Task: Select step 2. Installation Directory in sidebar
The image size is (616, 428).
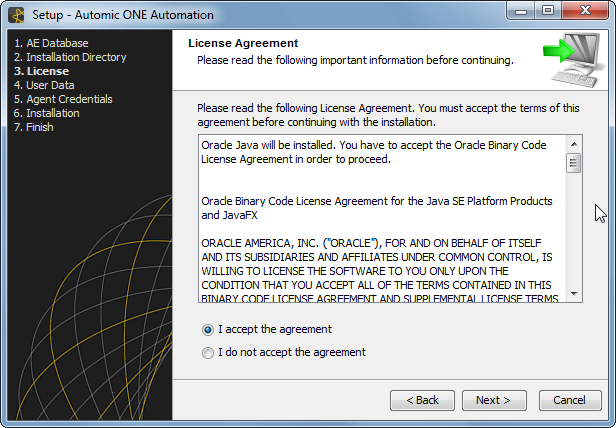Action: pyautogui.click(x=70, y=57)
